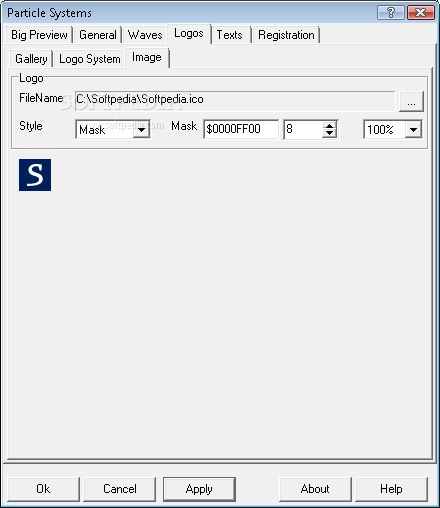The width and height of the screenshot is (440, 508).
Task: Click the Softpedia S logo preview image
Action: (x=35, y=175)
